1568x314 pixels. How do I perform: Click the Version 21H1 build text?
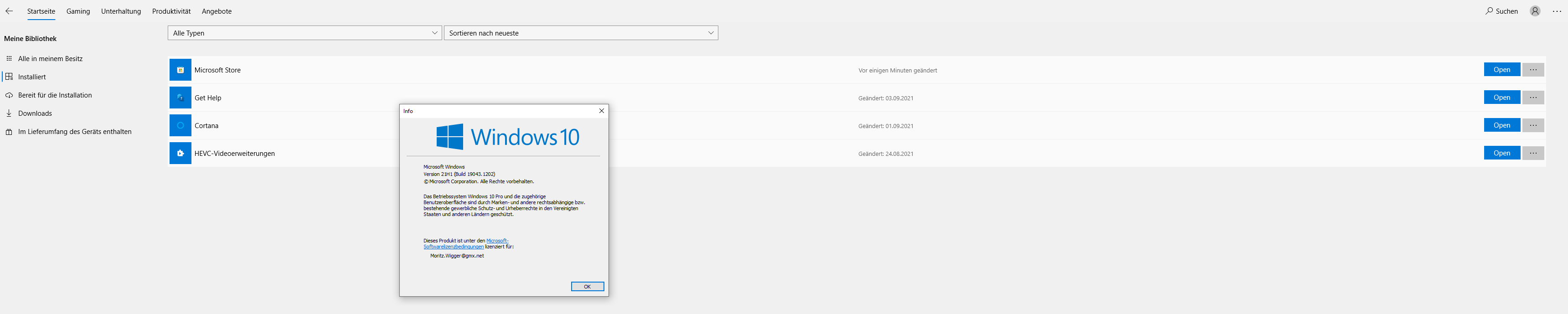click(x=459, y=174)
